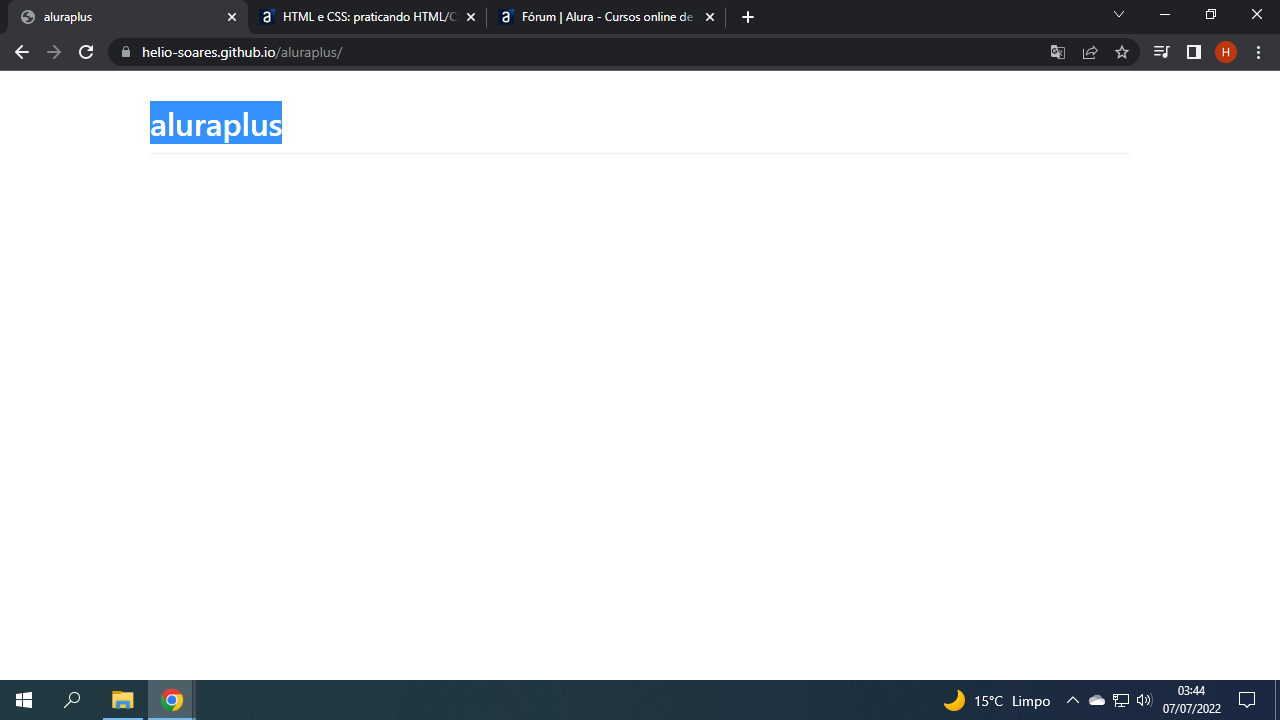Screen dimensions: 1280x720
Task: Switch to HTML e CSS tab
Action: click(x=368, y=17)
